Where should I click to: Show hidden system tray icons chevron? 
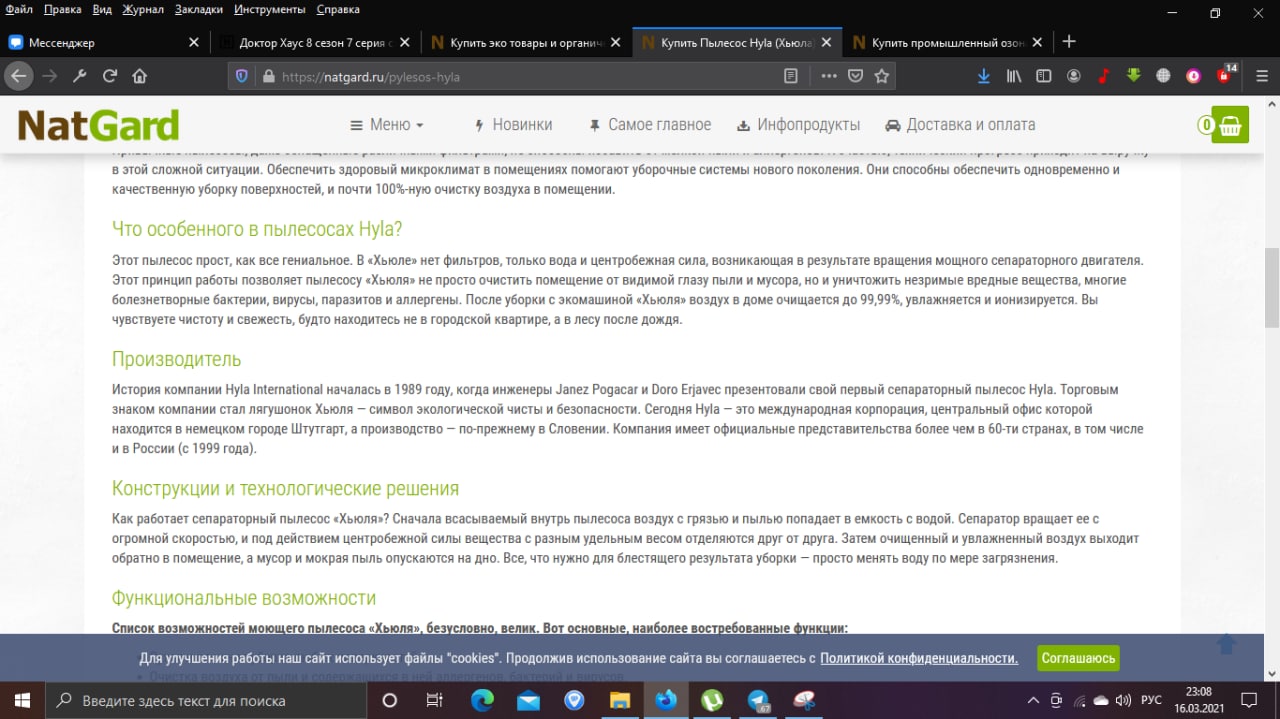coord(1033,700)
